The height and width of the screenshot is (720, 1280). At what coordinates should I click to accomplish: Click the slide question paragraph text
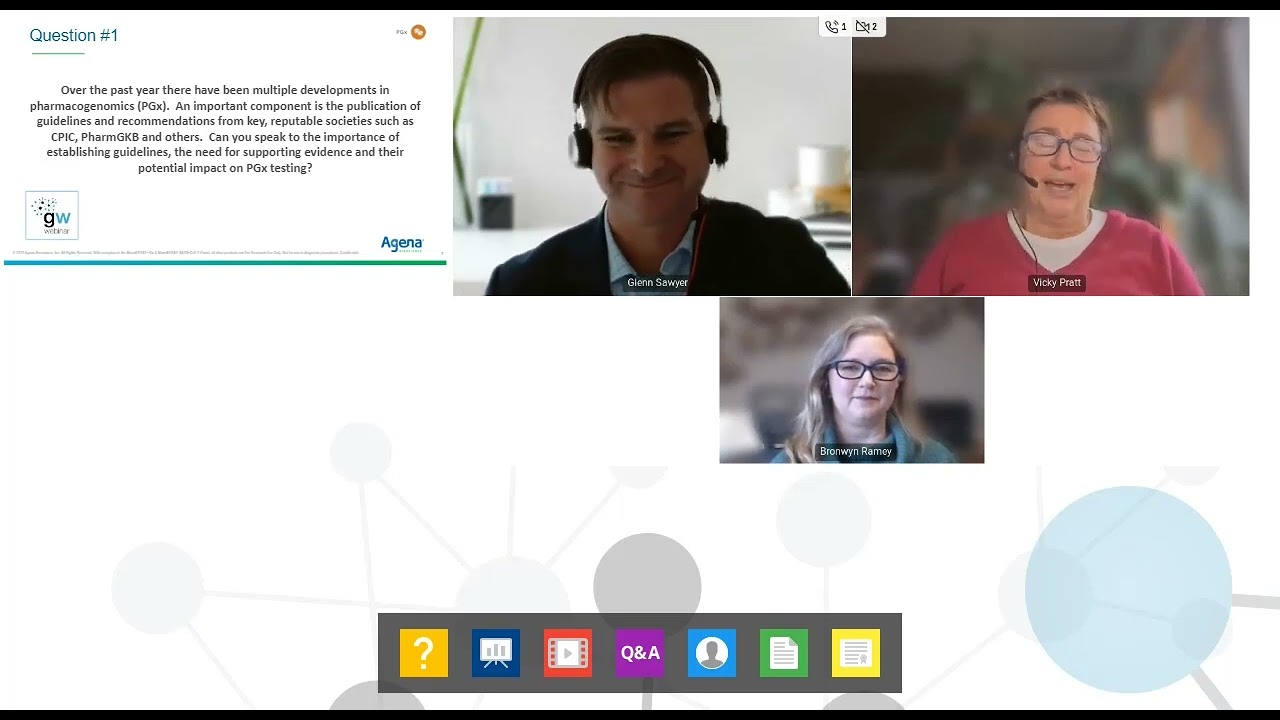(225, 129)
